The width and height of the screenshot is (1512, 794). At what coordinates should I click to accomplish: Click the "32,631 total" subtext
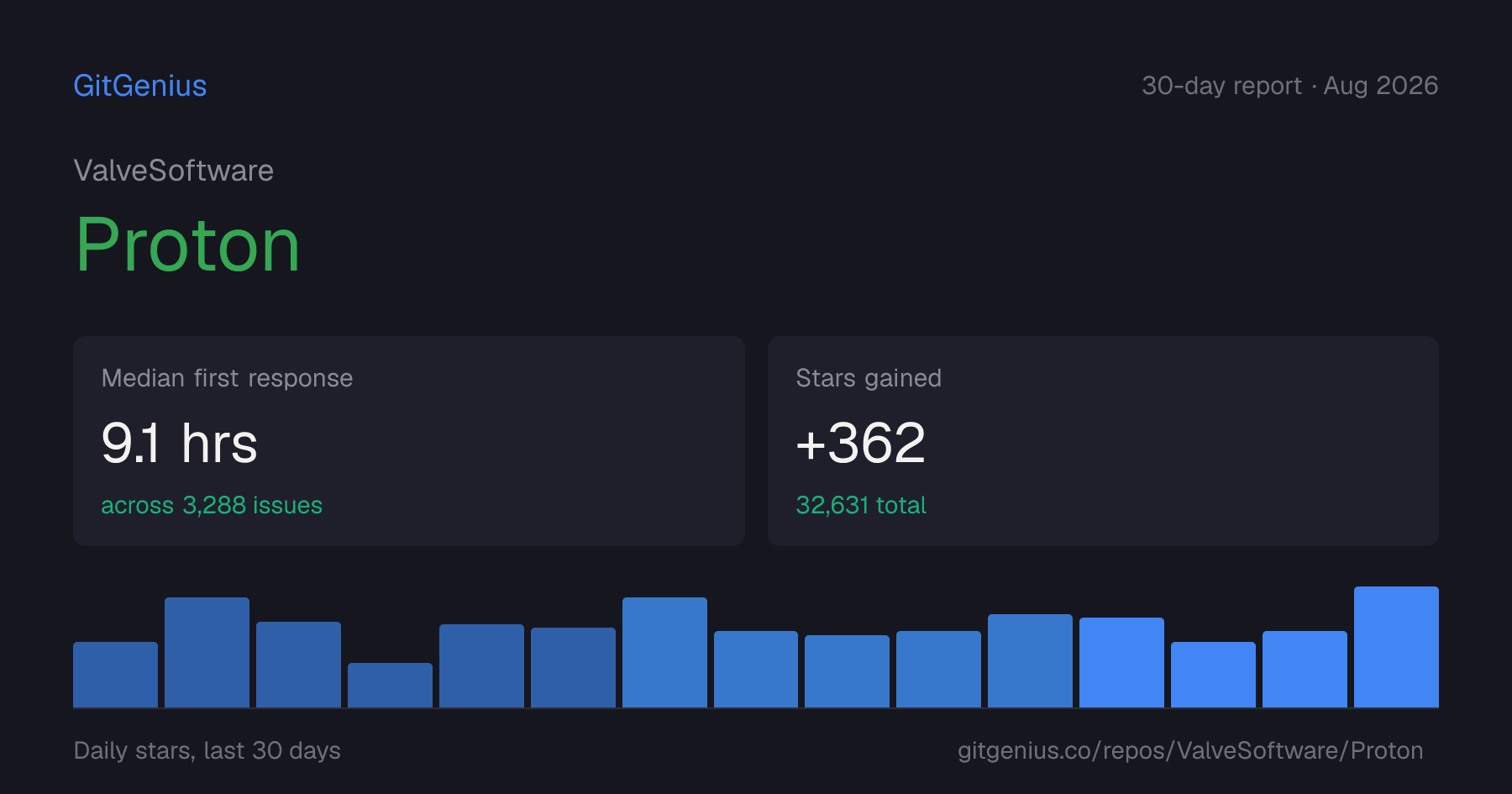[x=861, y=505]
